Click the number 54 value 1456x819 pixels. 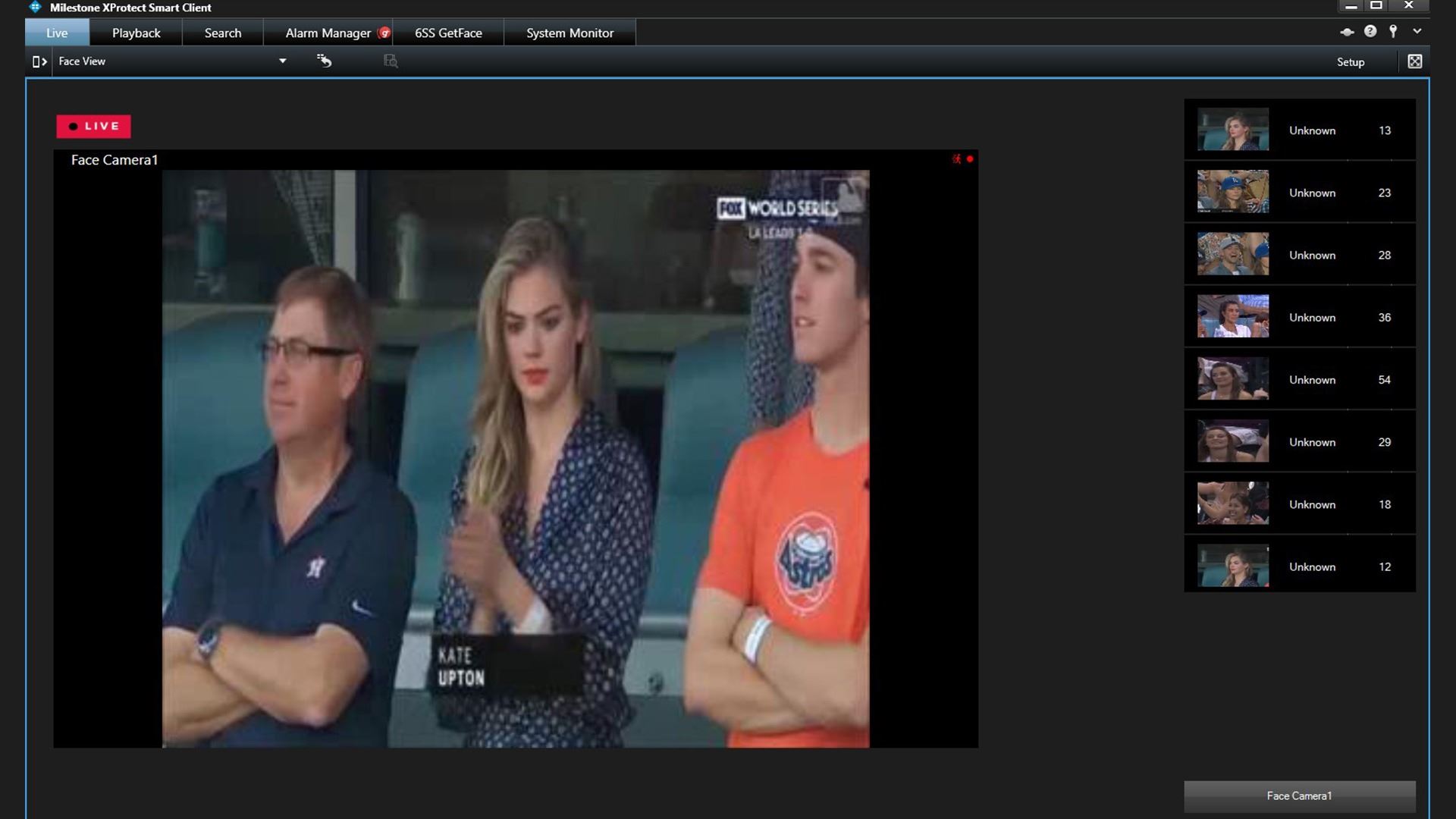tap(1384, 380)
